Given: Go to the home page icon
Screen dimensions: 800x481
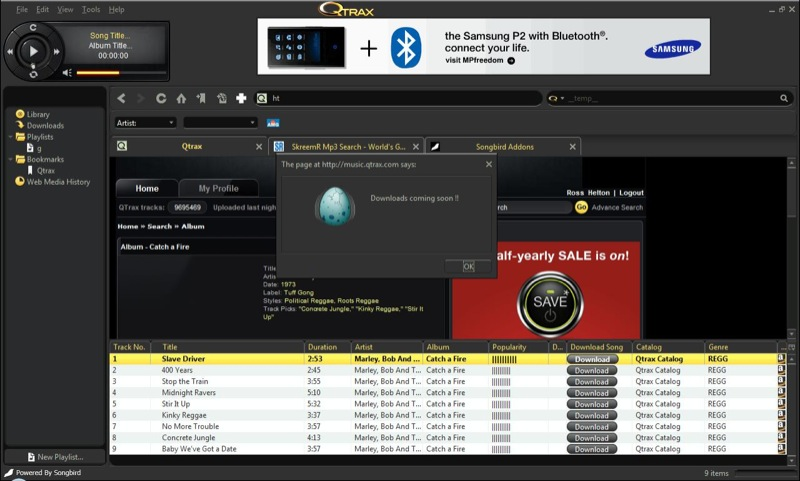Looking at the screenshot, I should click(181, 98).
